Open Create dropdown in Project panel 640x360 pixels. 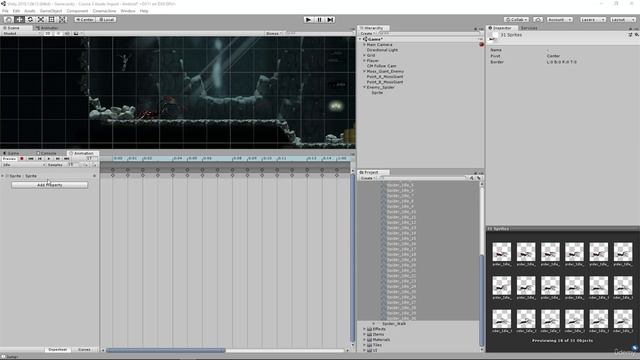[367, 178]
